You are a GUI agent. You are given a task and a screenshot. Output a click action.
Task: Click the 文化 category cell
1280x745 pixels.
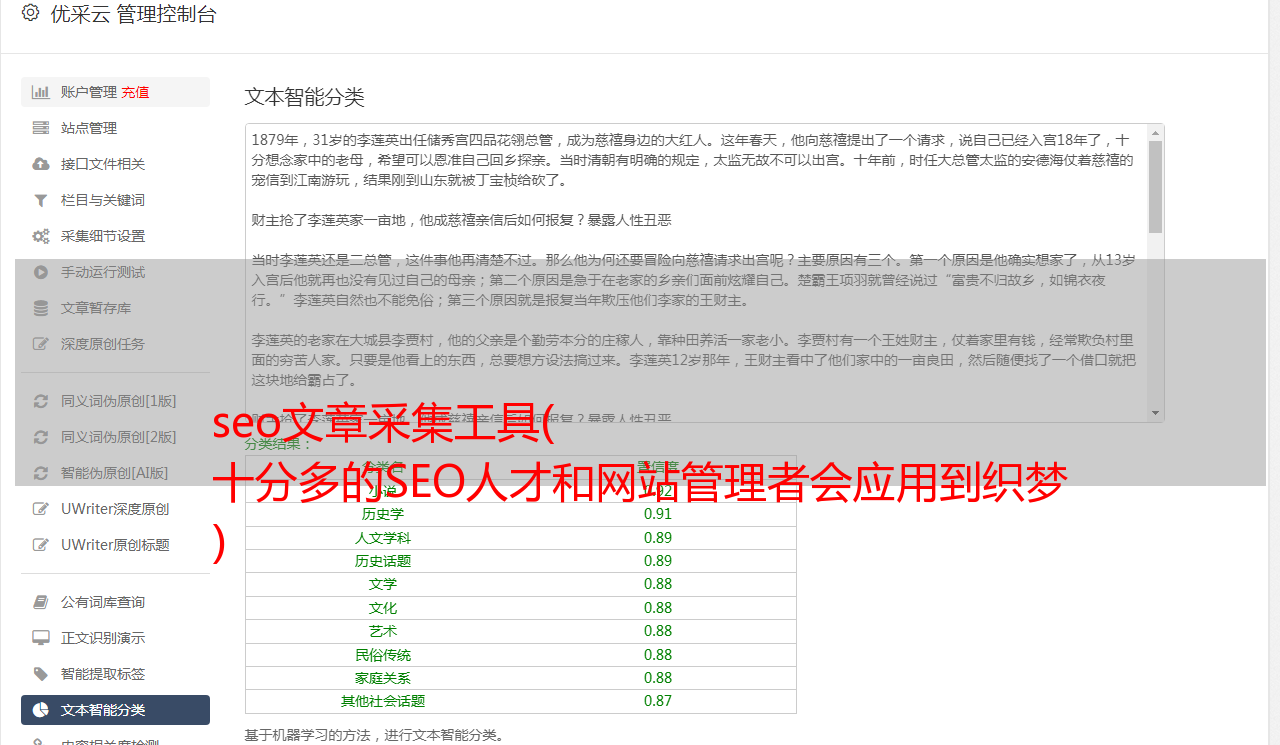pos(383,608)
